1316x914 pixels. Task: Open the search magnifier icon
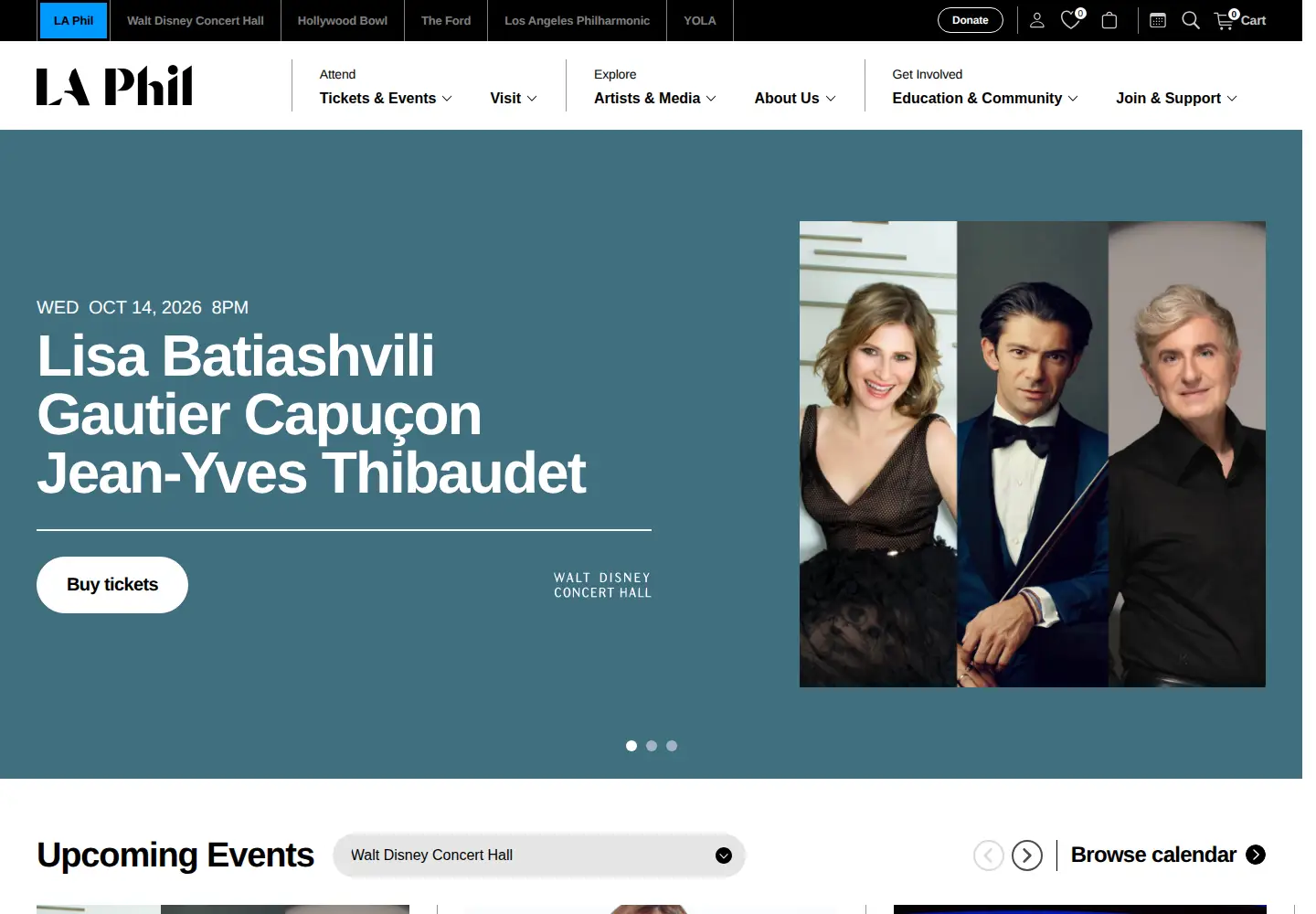click(1191, 20)
